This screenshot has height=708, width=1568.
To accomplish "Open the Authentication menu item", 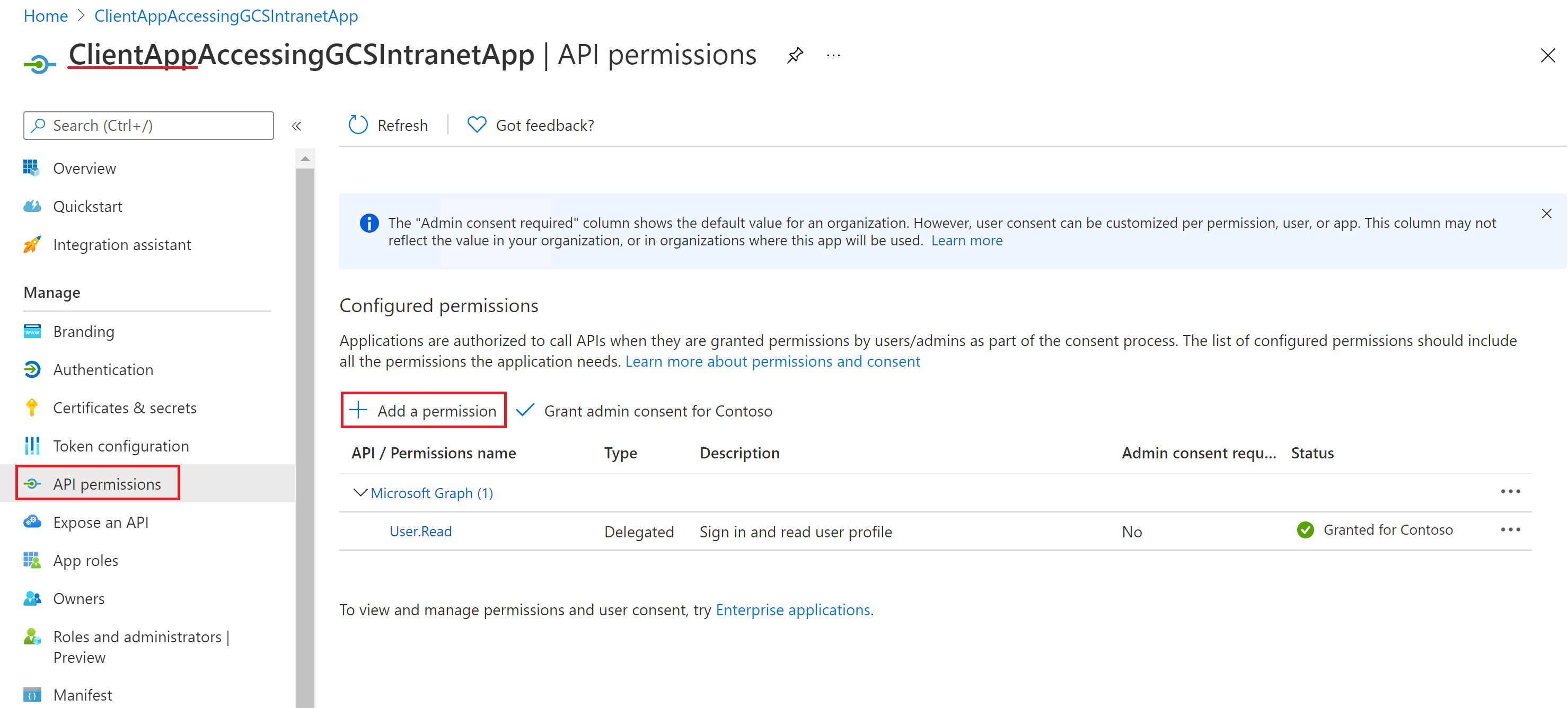I will pos(103,369).
